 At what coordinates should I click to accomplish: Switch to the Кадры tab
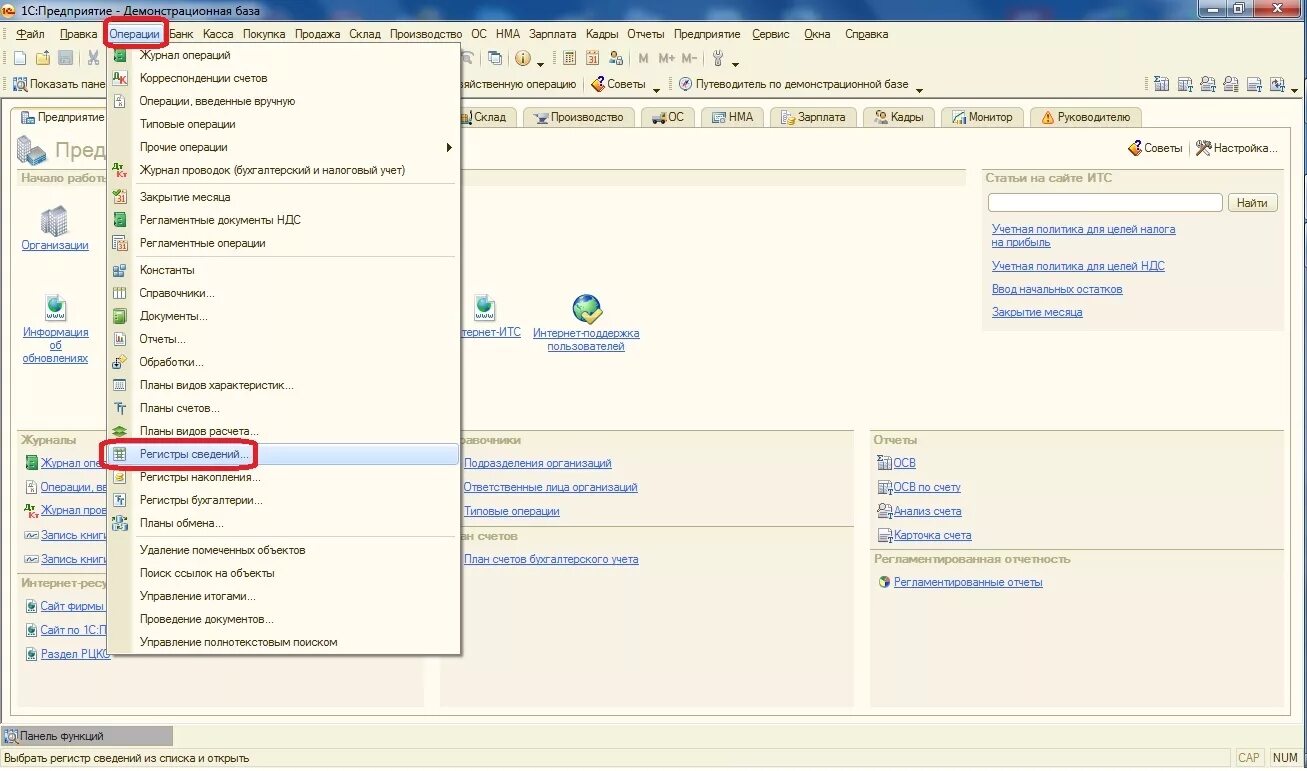click(x=898, y=117)
